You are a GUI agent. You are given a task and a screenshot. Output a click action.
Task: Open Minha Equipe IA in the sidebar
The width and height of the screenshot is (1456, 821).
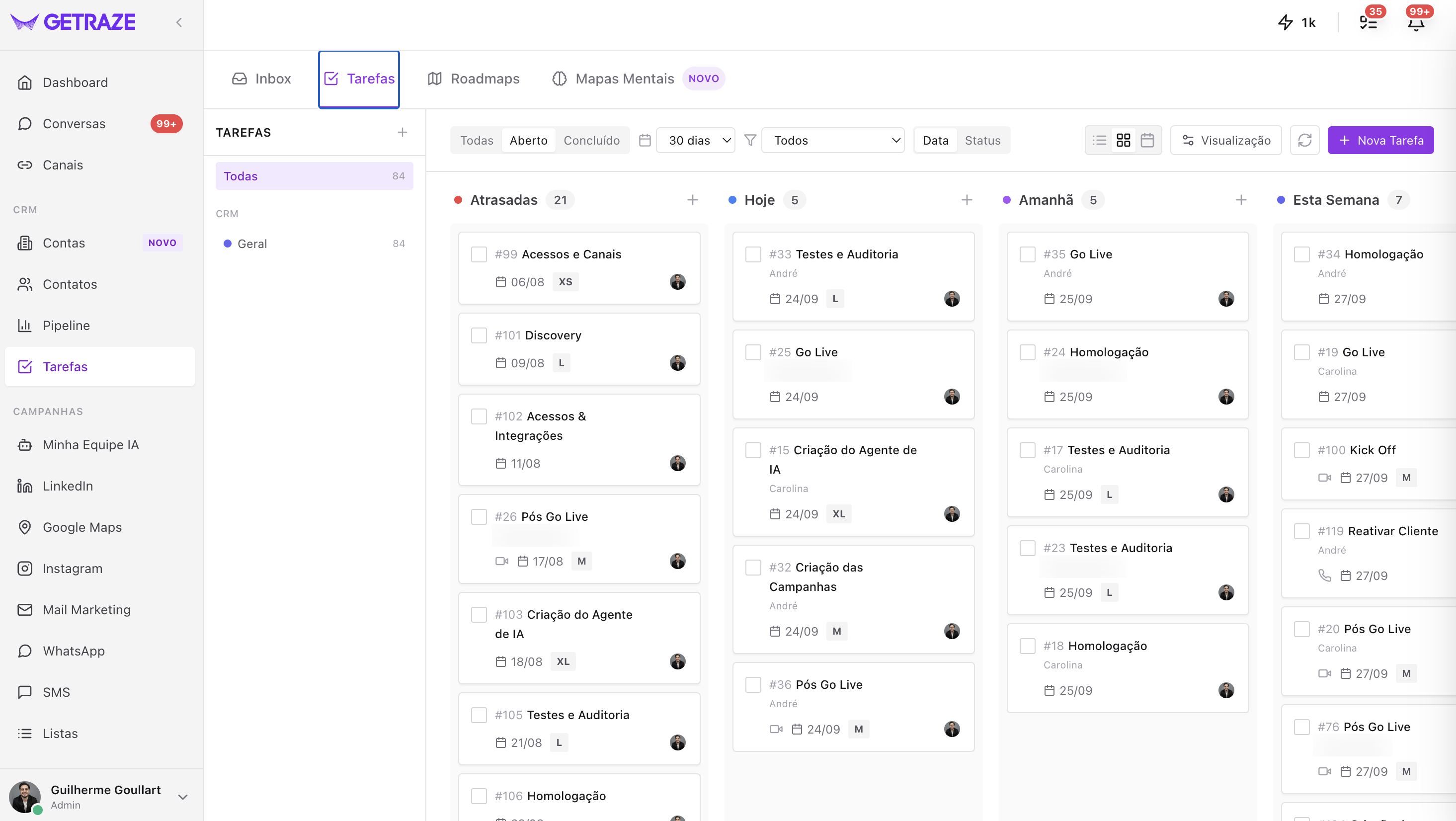(100, 444)
